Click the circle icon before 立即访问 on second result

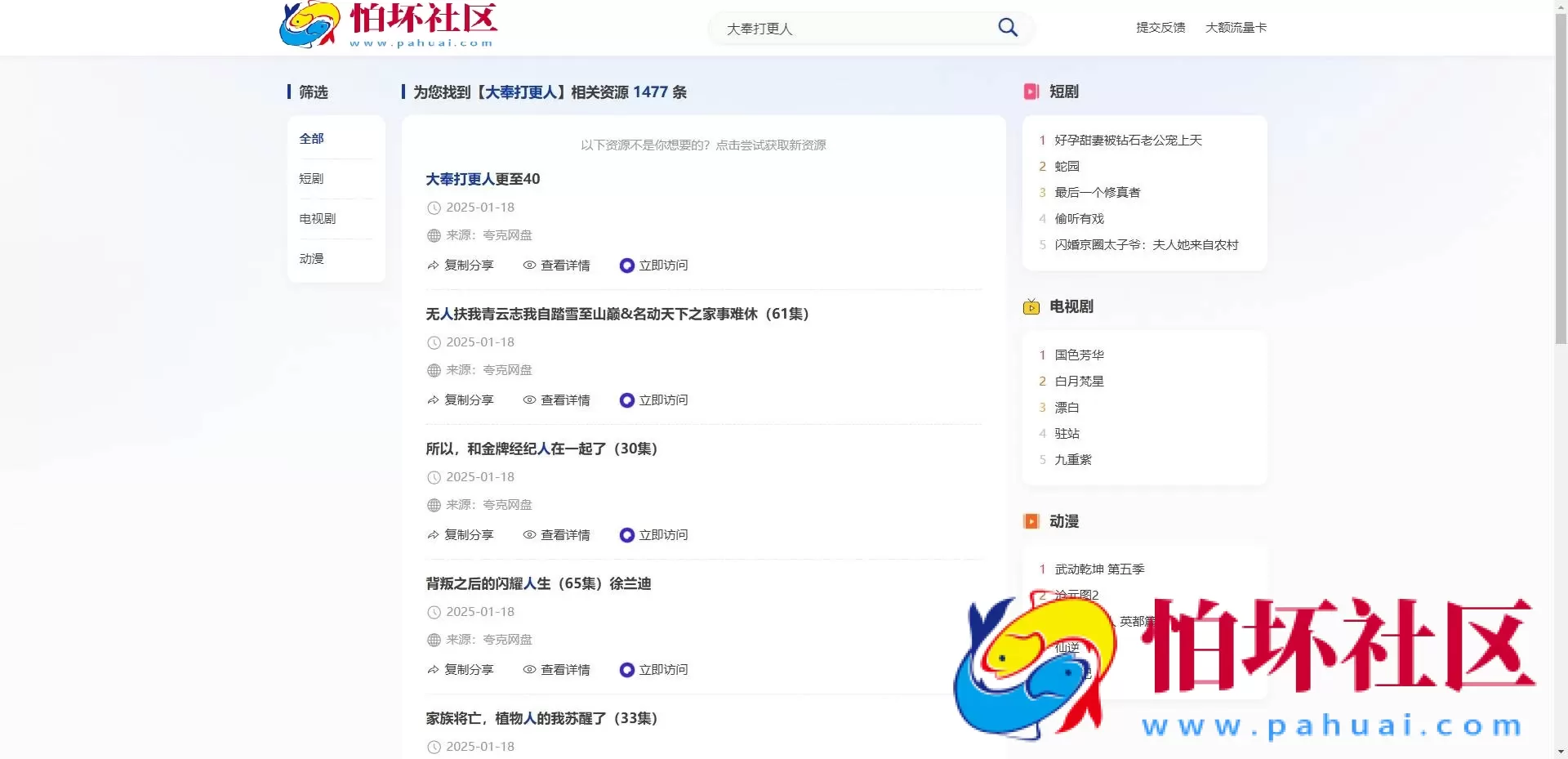626,400
